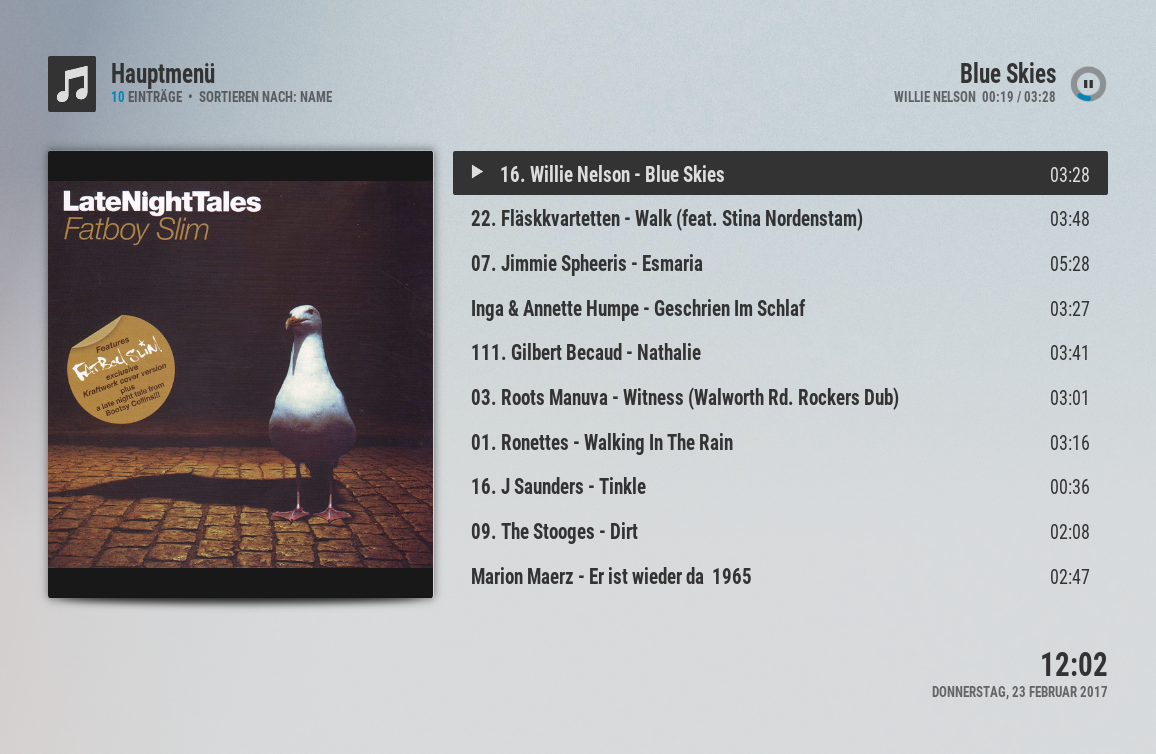
Task: Select 16. Willie Nelson - Blue Skies track
Action: [x=780, y=173]
